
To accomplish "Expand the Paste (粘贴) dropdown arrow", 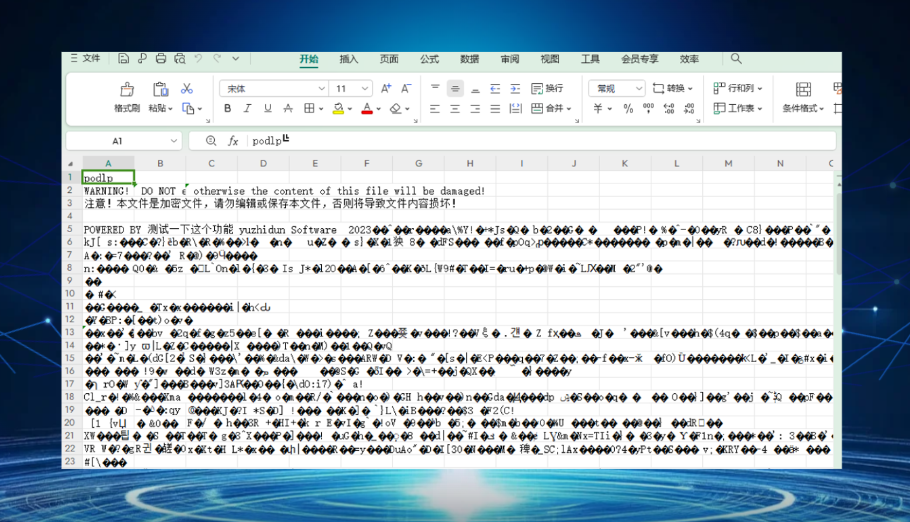I will pos(171,109).
